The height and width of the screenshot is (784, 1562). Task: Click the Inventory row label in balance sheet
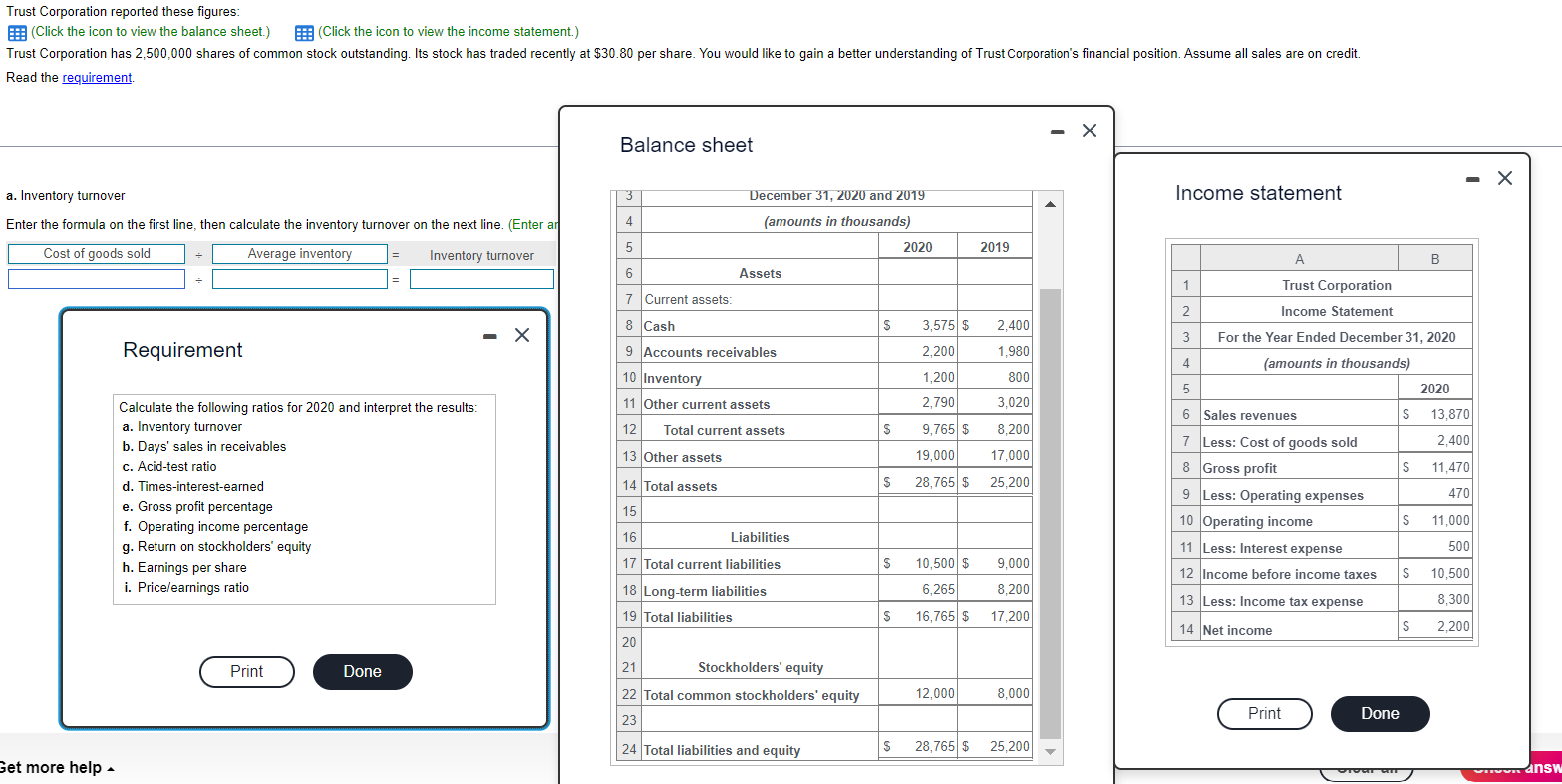(x=673, y=379)
